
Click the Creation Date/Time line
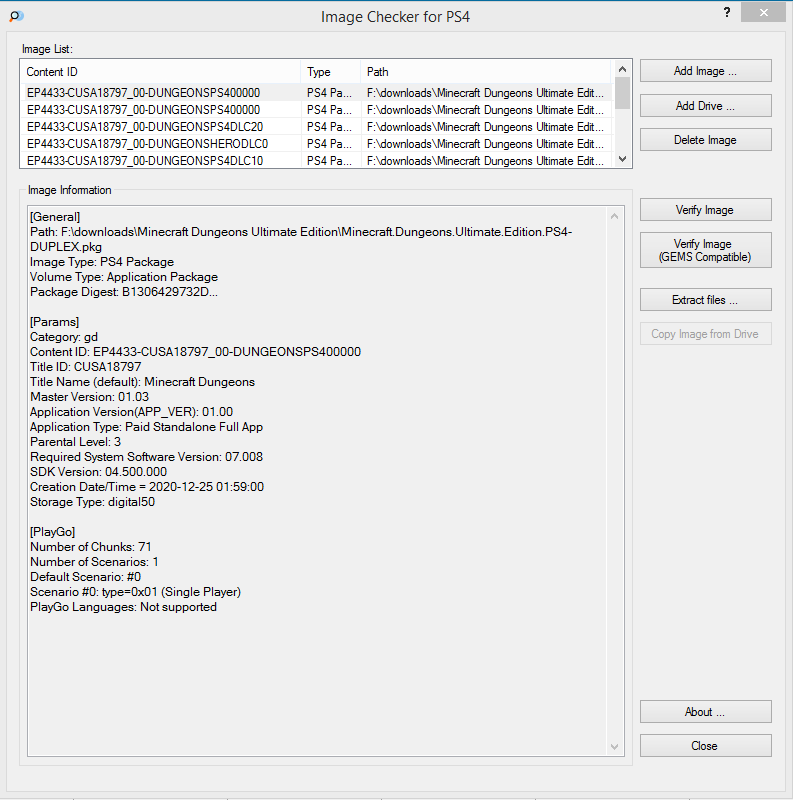tap(147, 487)
